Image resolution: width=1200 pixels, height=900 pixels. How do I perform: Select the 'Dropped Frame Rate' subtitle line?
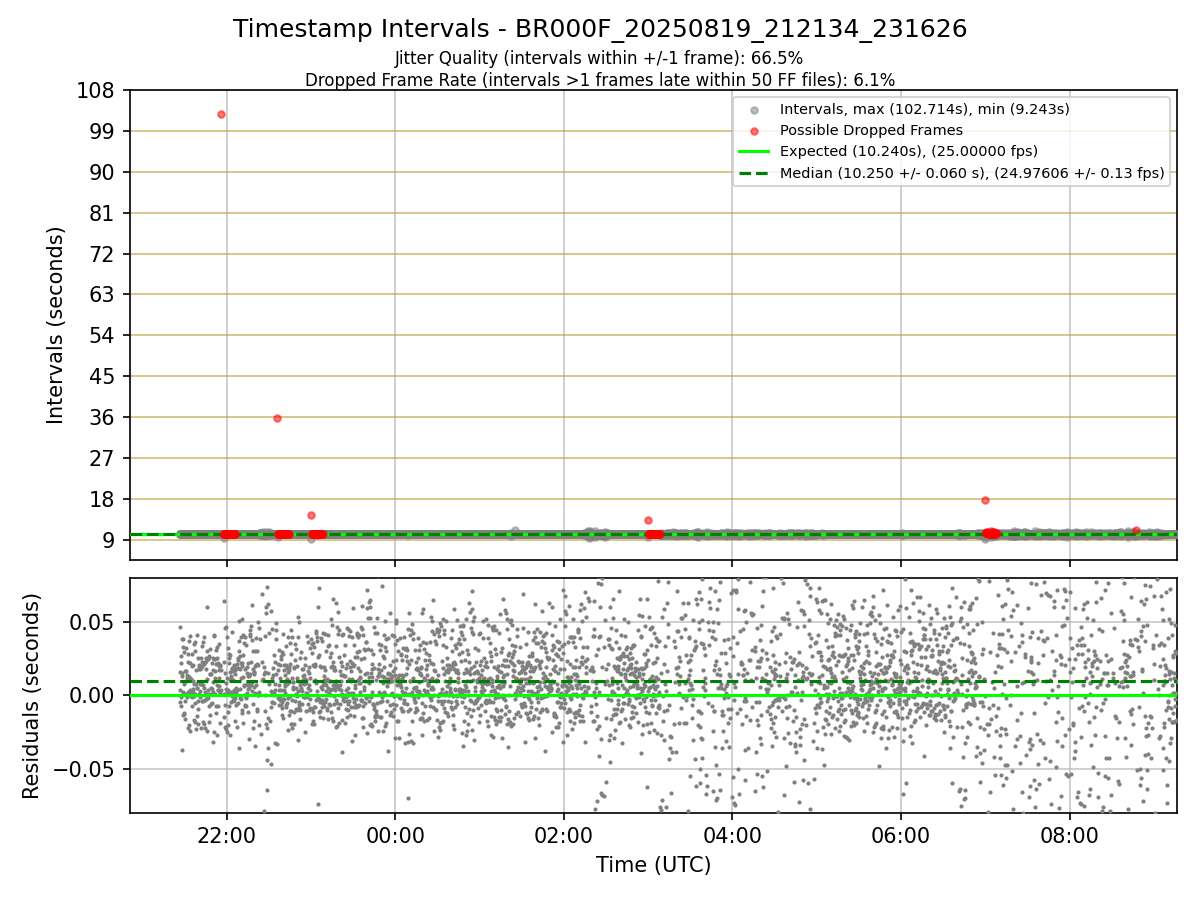click(x=600, y=80)
